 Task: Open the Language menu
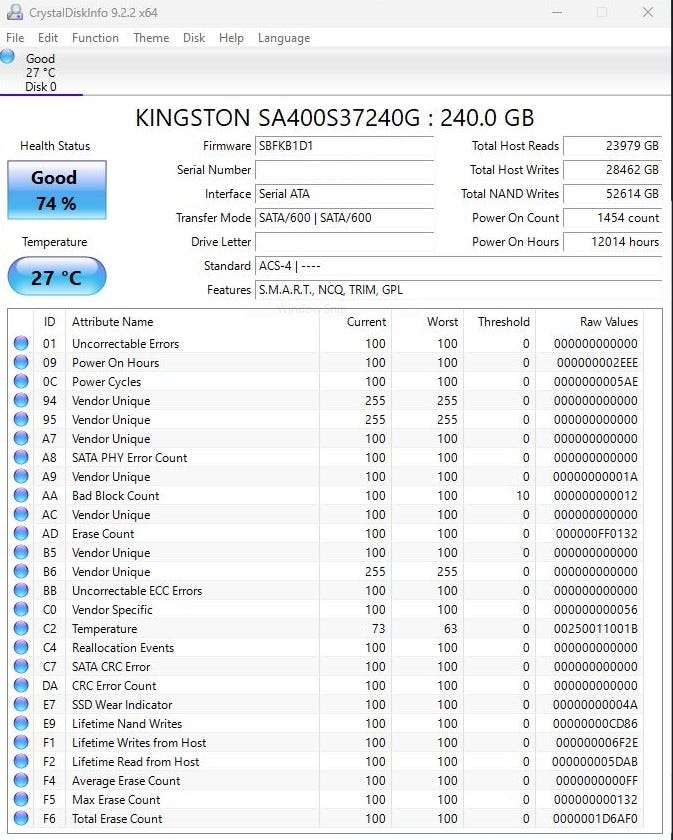pos(284,38)
